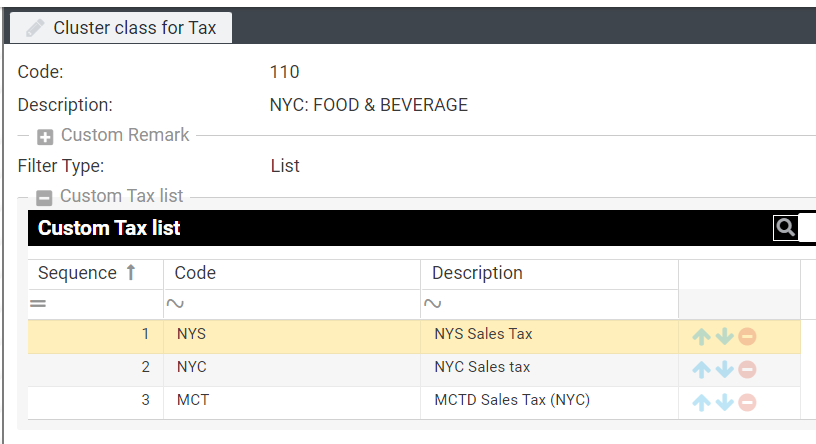Image resolution: width=816 pixels, height=444 pixels.
Task: Move NYC row up with arrow icon
Action: pyautogui.click(x=701, y=370)
